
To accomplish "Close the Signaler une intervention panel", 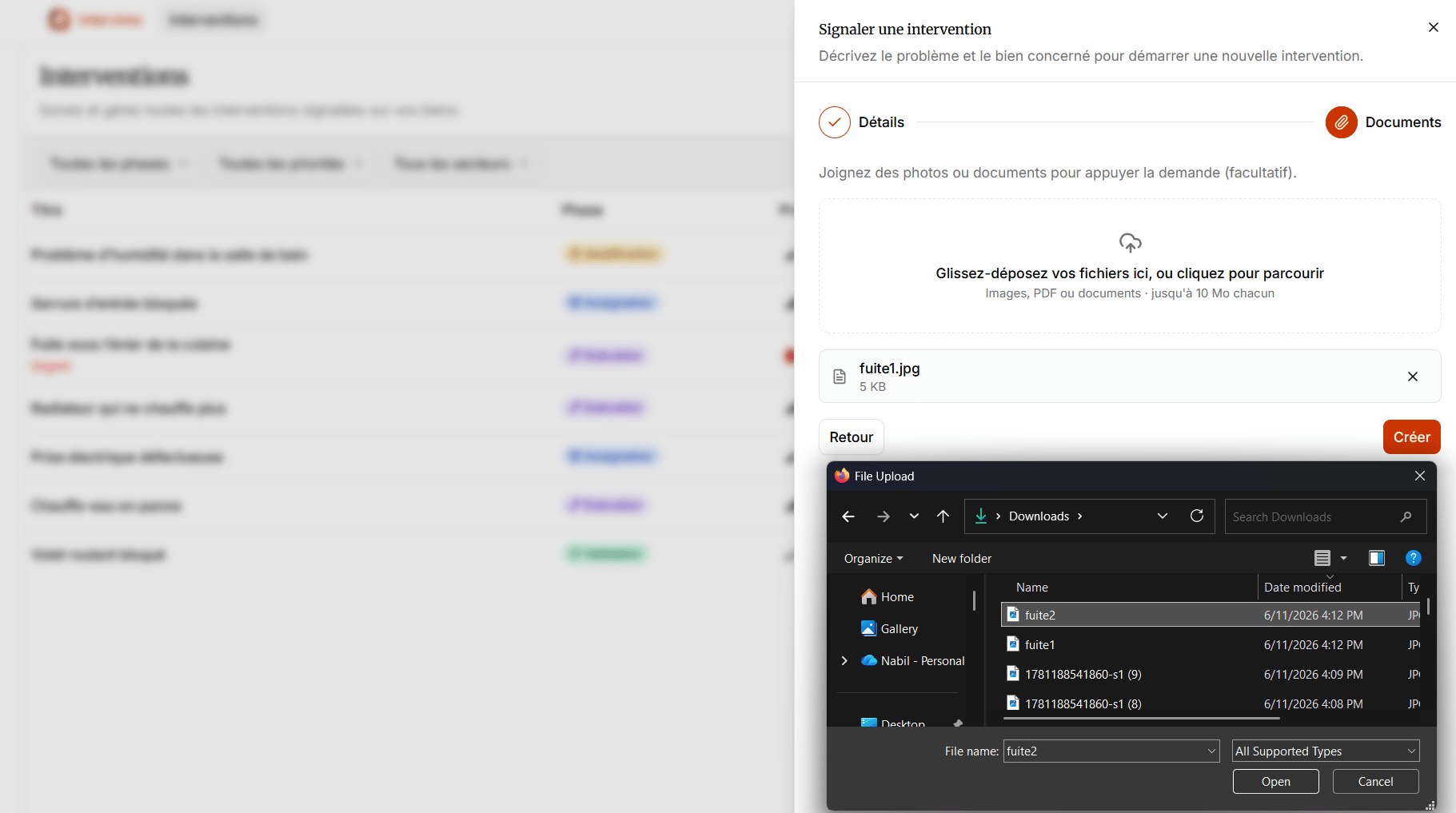I will [x=1433, y=27].
